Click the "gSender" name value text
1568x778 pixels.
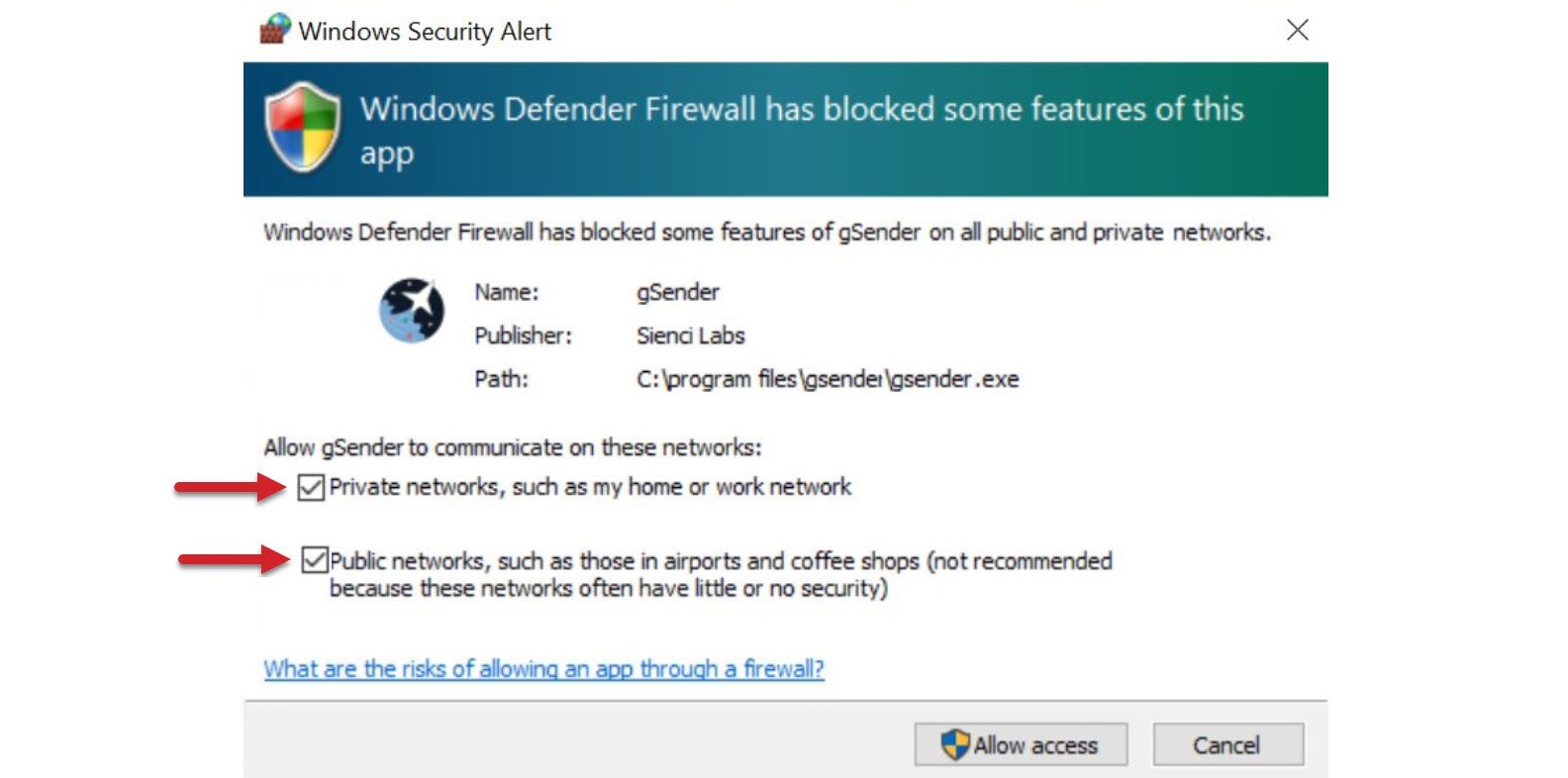pos(677,292)
